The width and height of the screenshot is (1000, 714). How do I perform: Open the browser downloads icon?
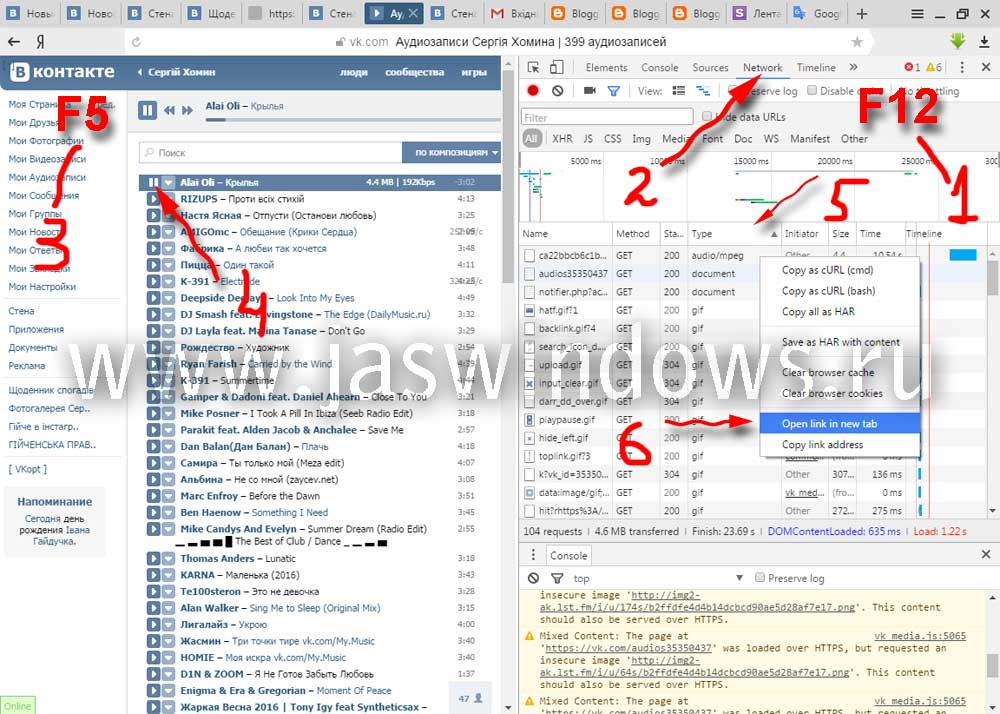pyautogui.click(x=985, y=42)
